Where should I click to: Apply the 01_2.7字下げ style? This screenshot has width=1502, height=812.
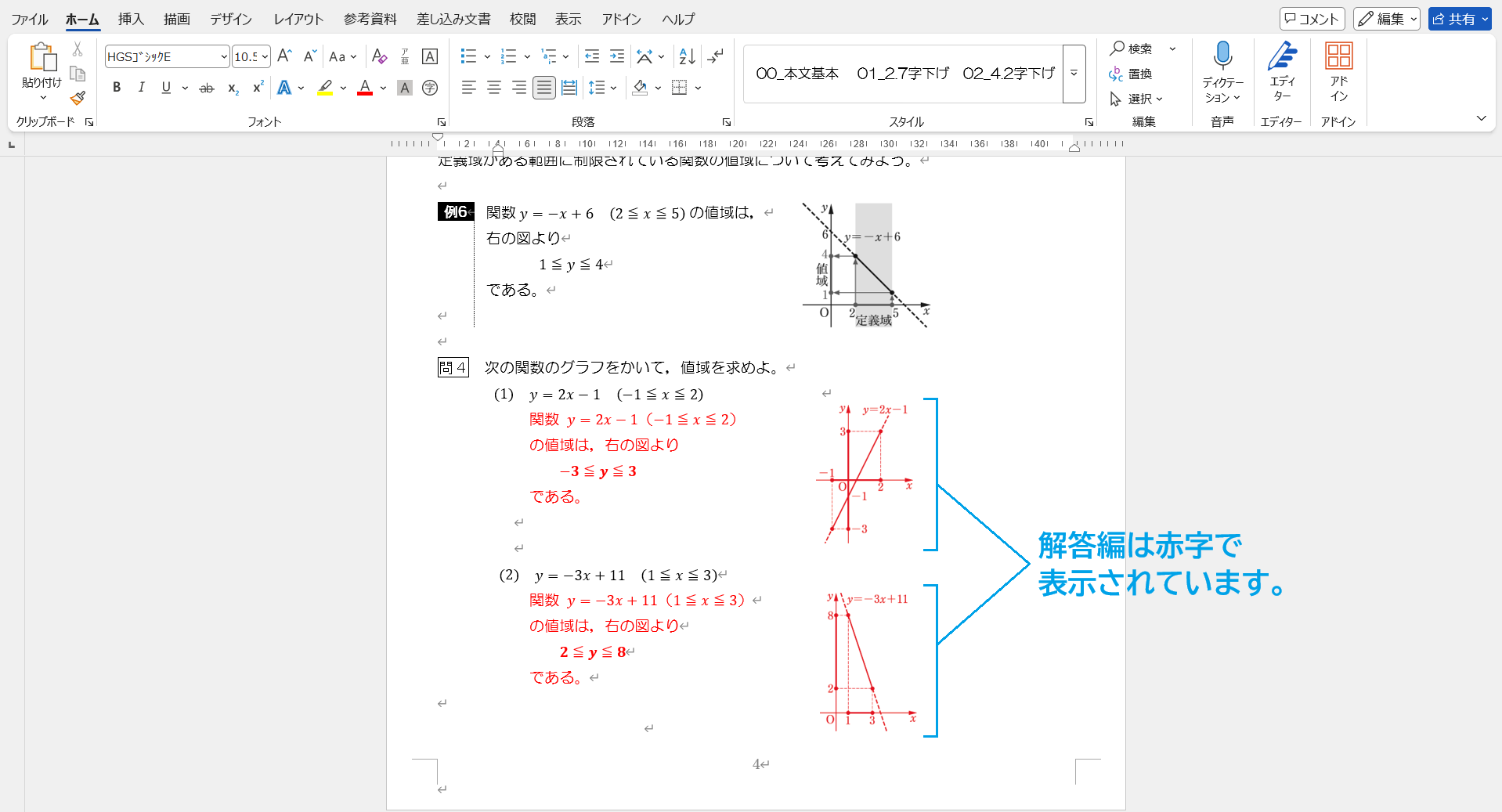coord(902,74)
